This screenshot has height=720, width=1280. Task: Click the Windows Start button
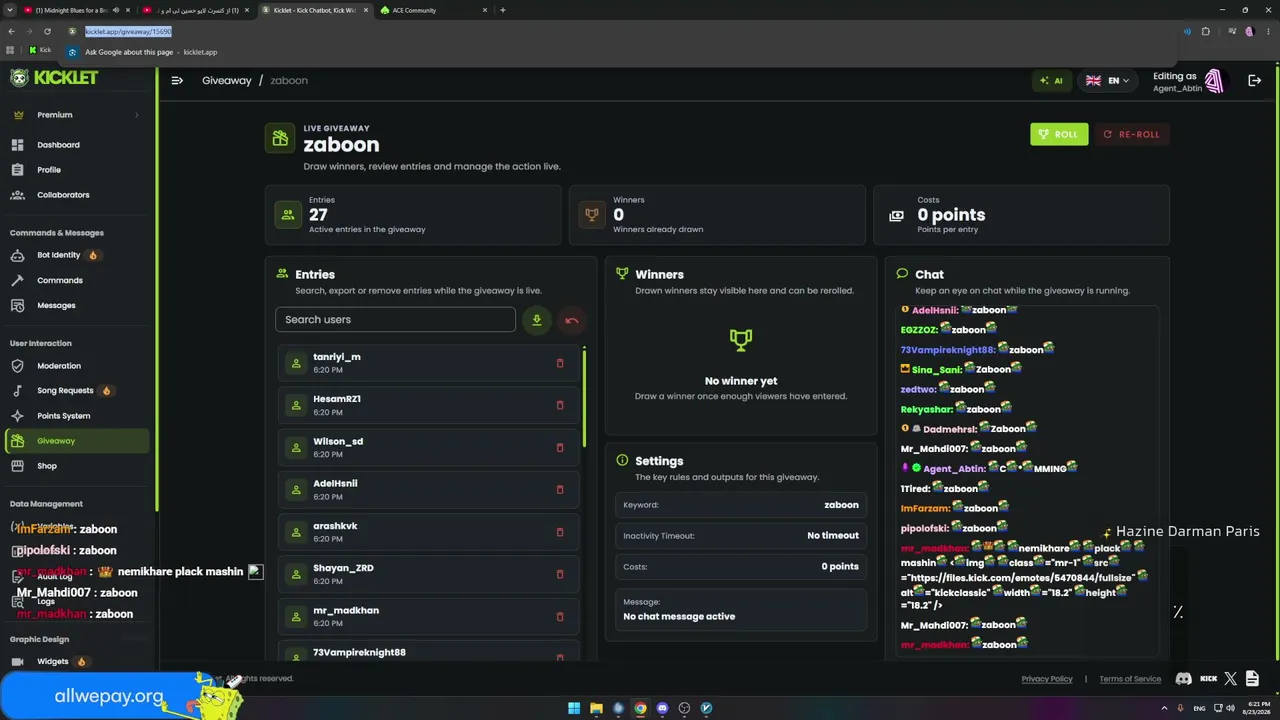pyautogui.click(x=574, y=708)
